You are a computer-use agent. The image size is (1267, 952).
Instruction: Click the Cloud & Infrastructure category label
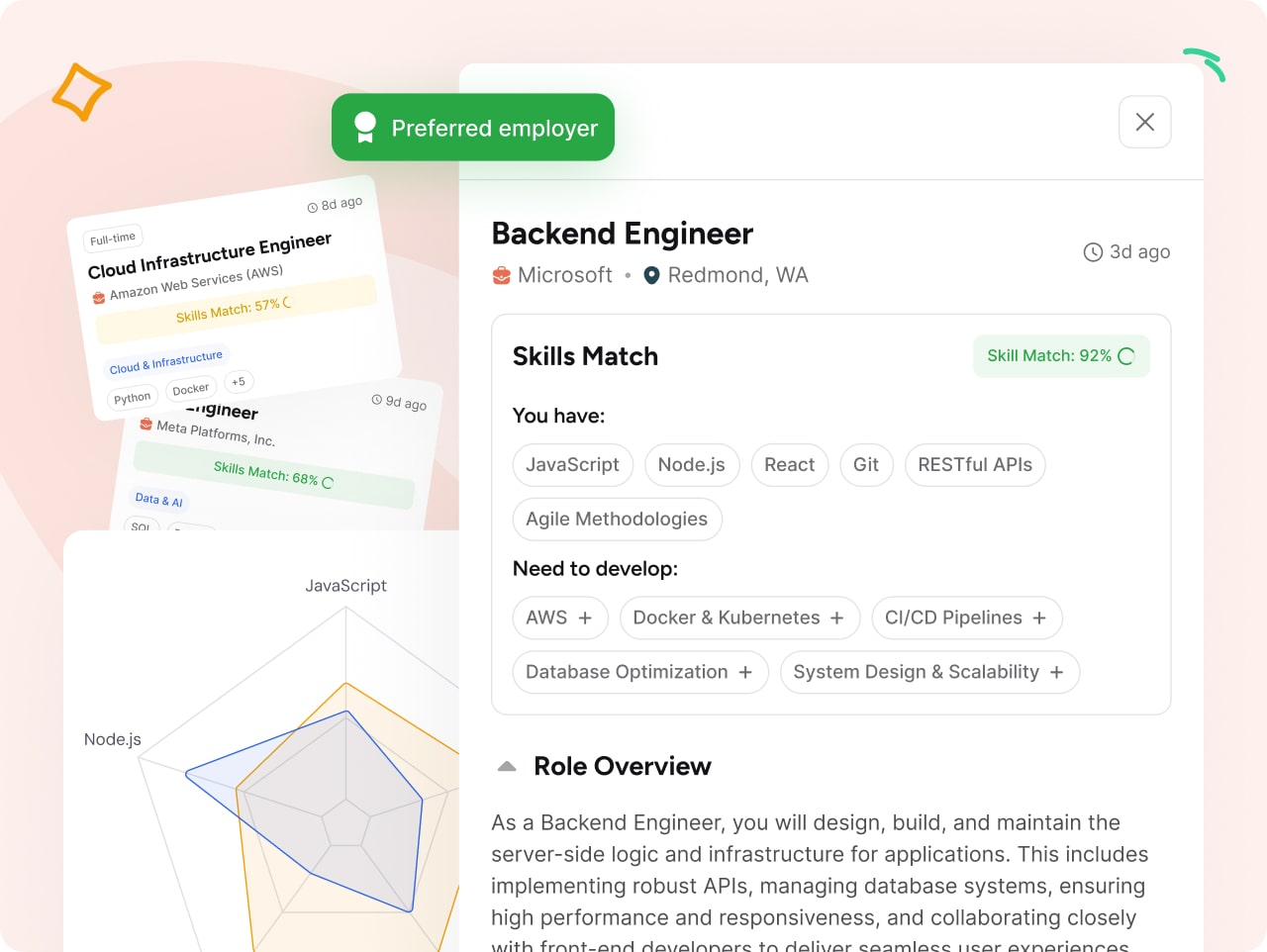pyautogui.click(x=165, y=361)
